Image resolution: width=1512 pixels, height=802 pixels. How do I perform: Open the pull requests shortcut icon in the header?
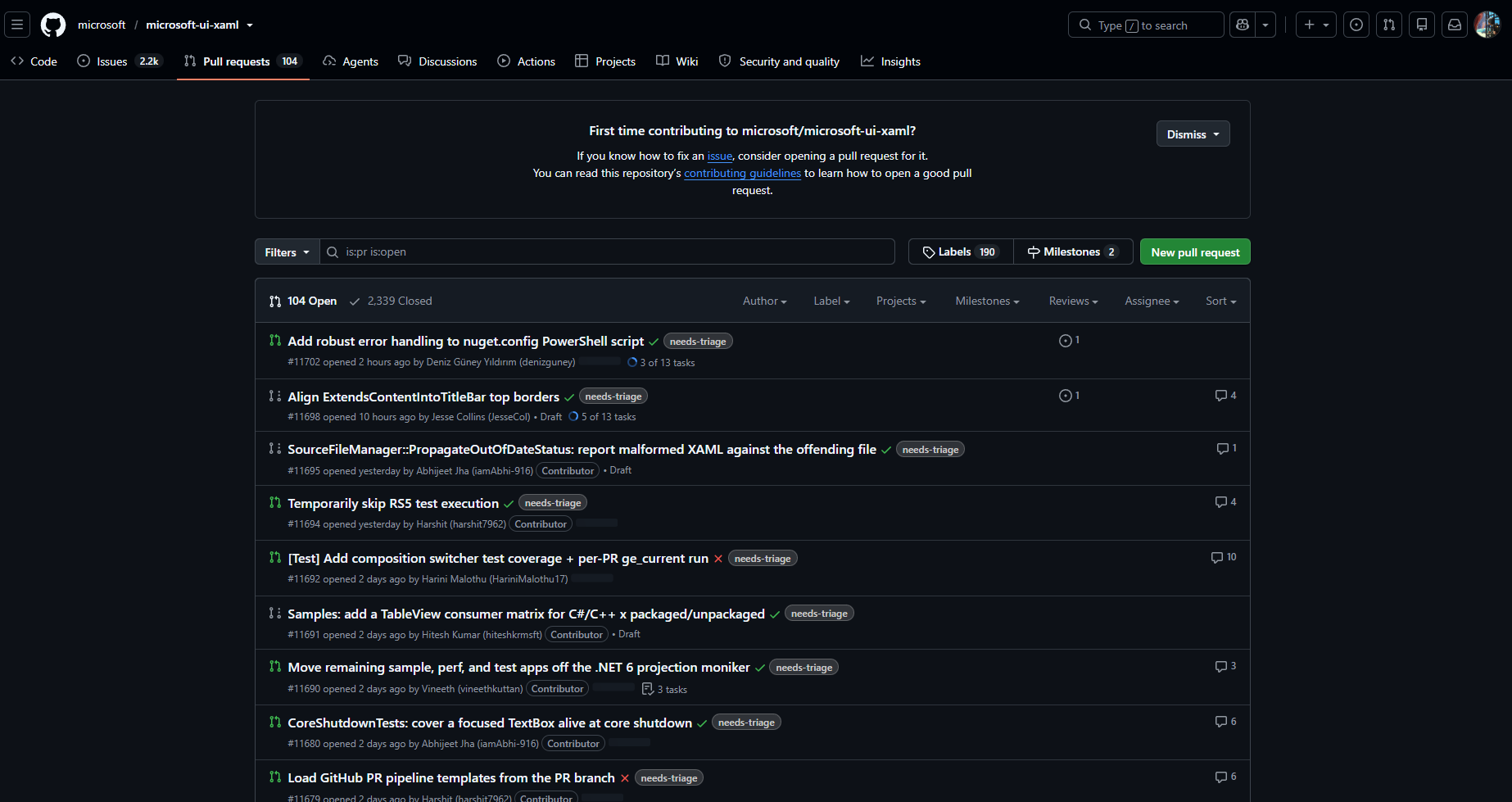pyautogui.click(x=1389, y=25)
